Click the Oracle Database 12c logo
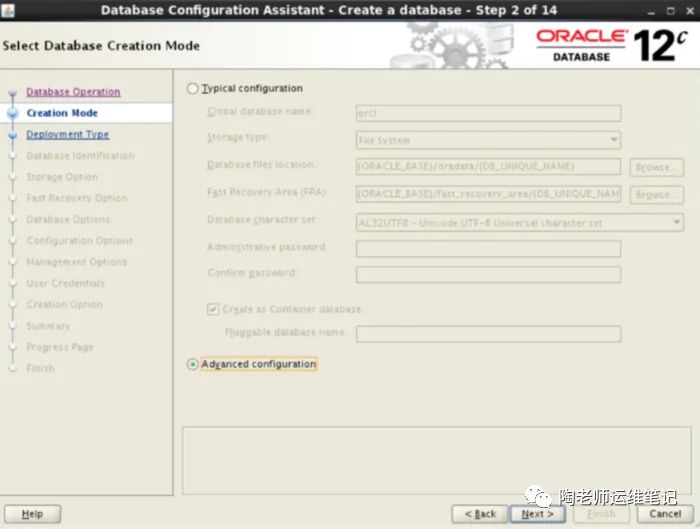 coord(612,46)
